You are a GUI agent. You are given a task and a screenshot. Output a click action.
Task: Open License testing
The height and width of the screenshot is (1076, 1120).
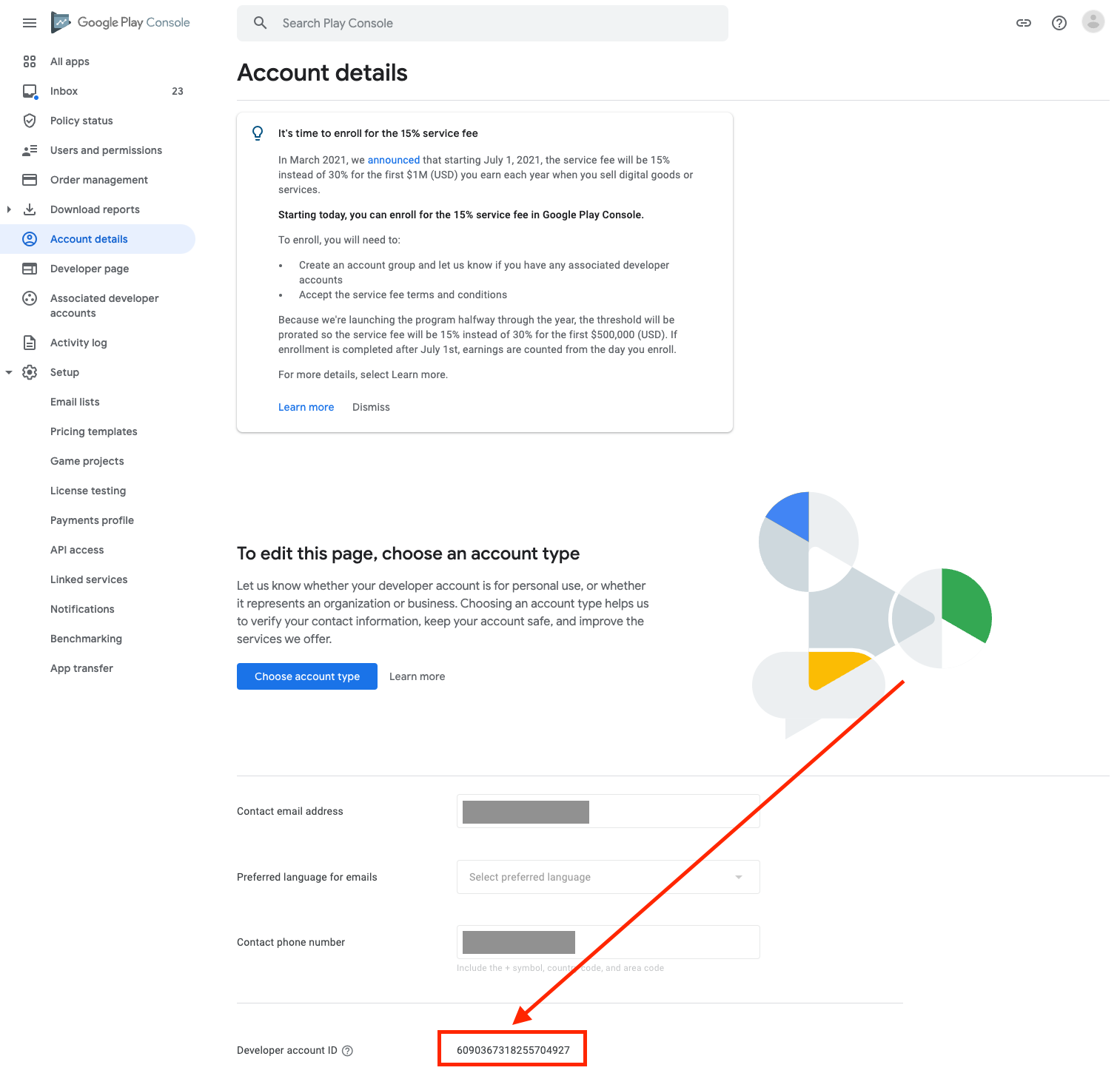click(88, 491)
